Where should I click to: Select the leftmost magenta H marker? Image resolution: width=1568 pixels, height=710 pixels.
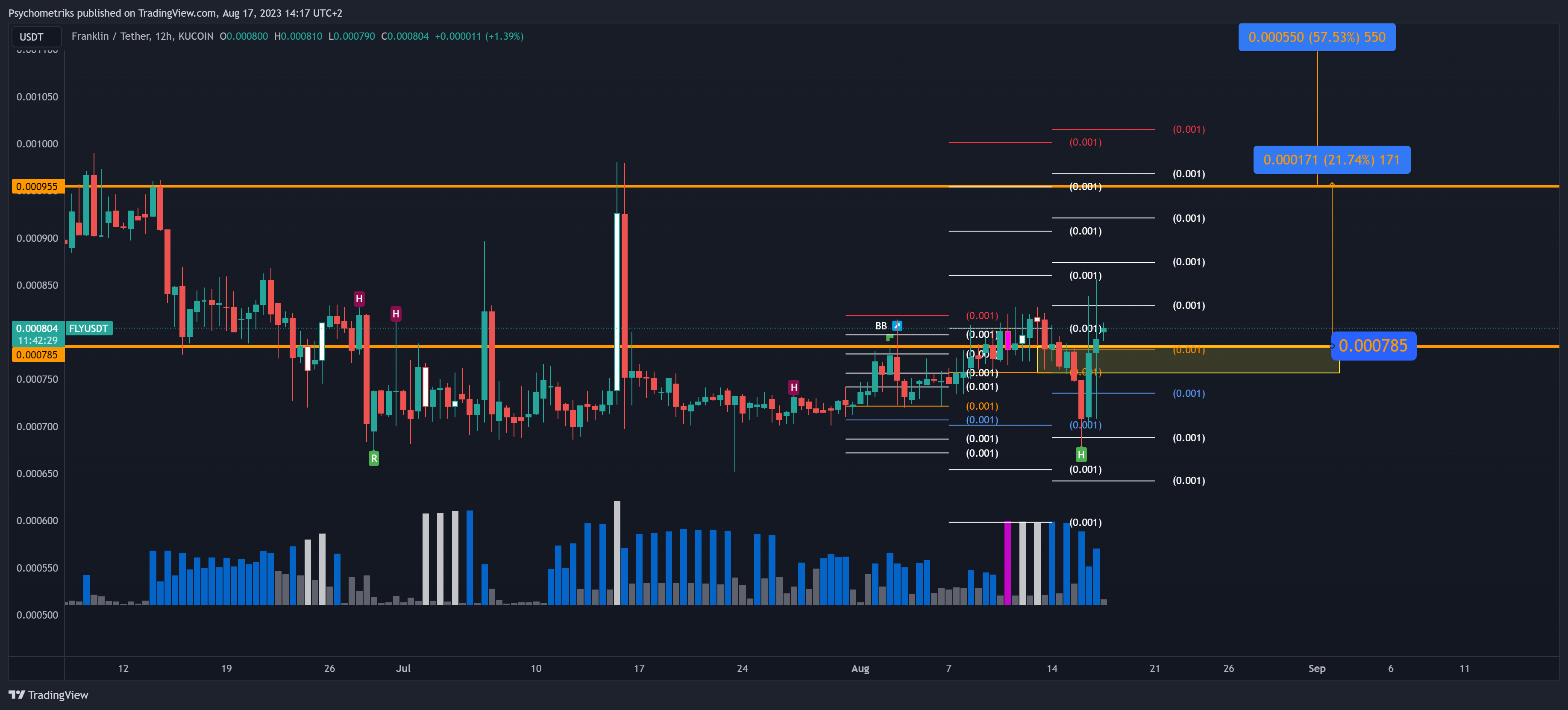359,299
